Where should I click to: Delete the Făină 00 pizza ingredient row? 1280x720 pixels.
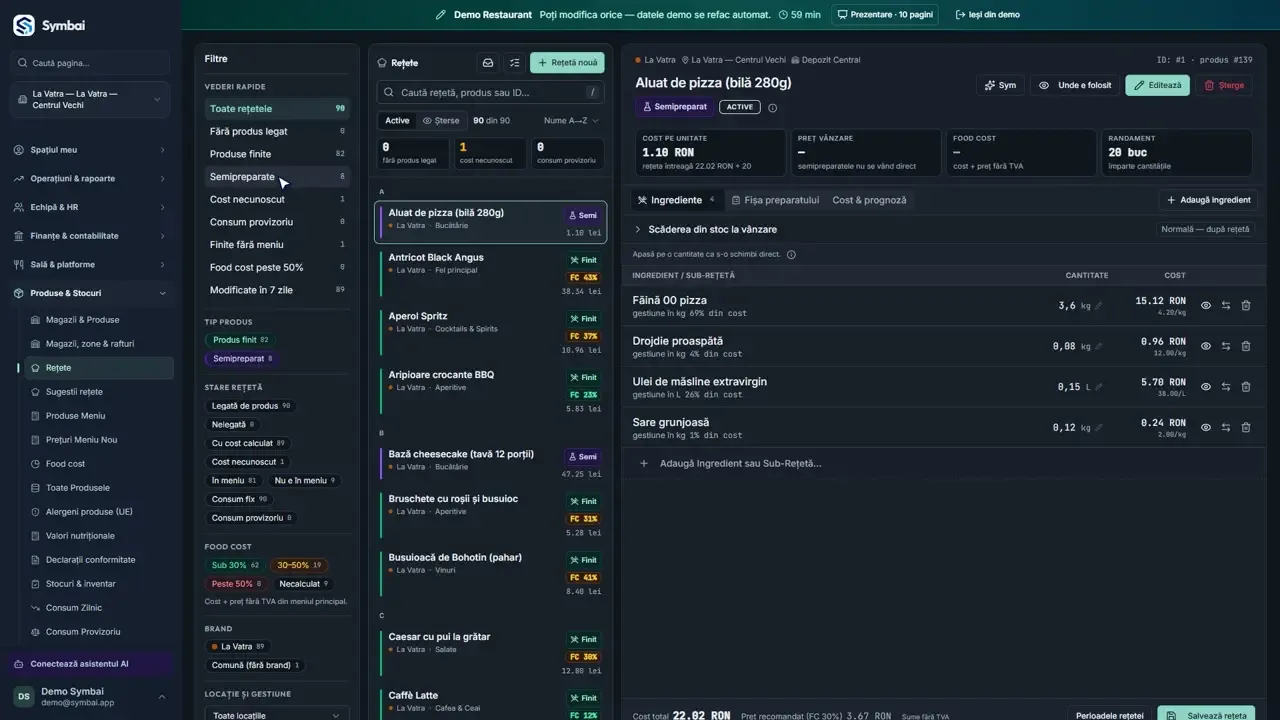1246,306
